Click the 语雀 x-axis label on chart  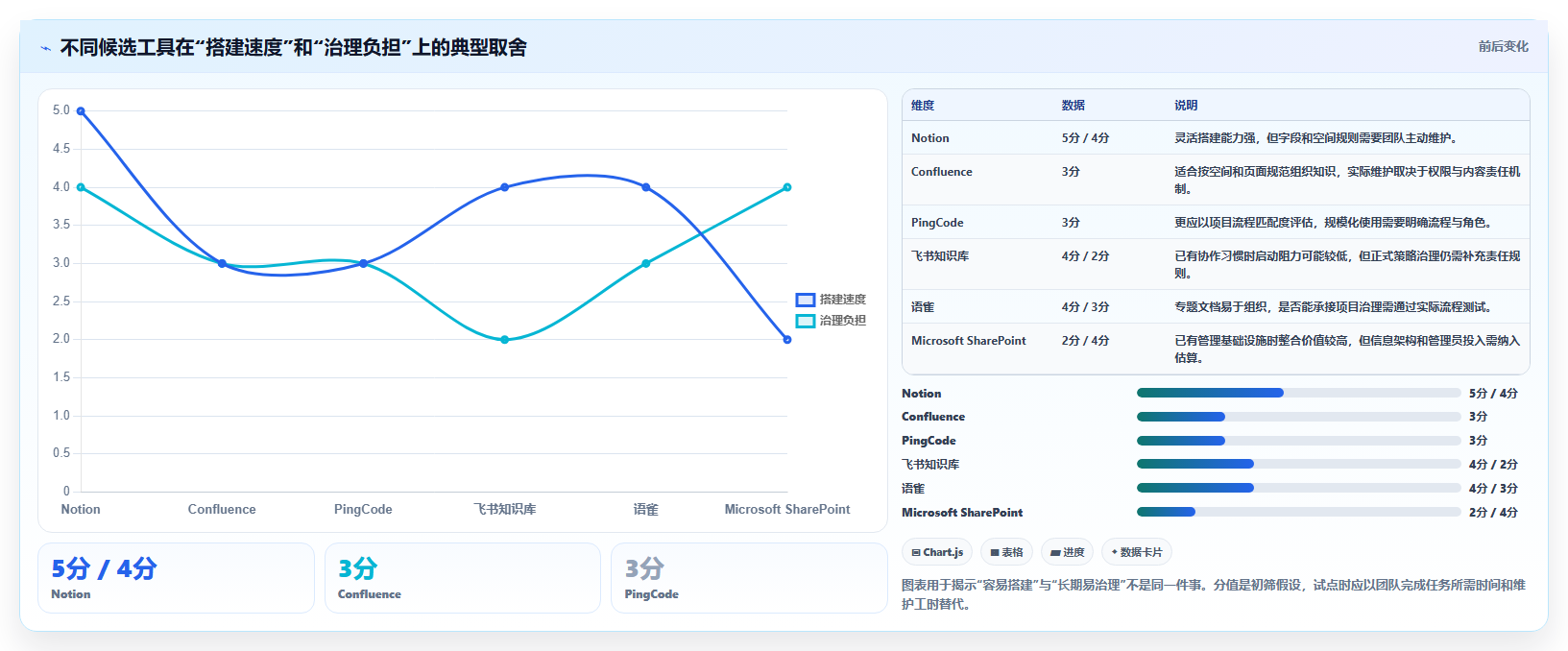(646, 510)
